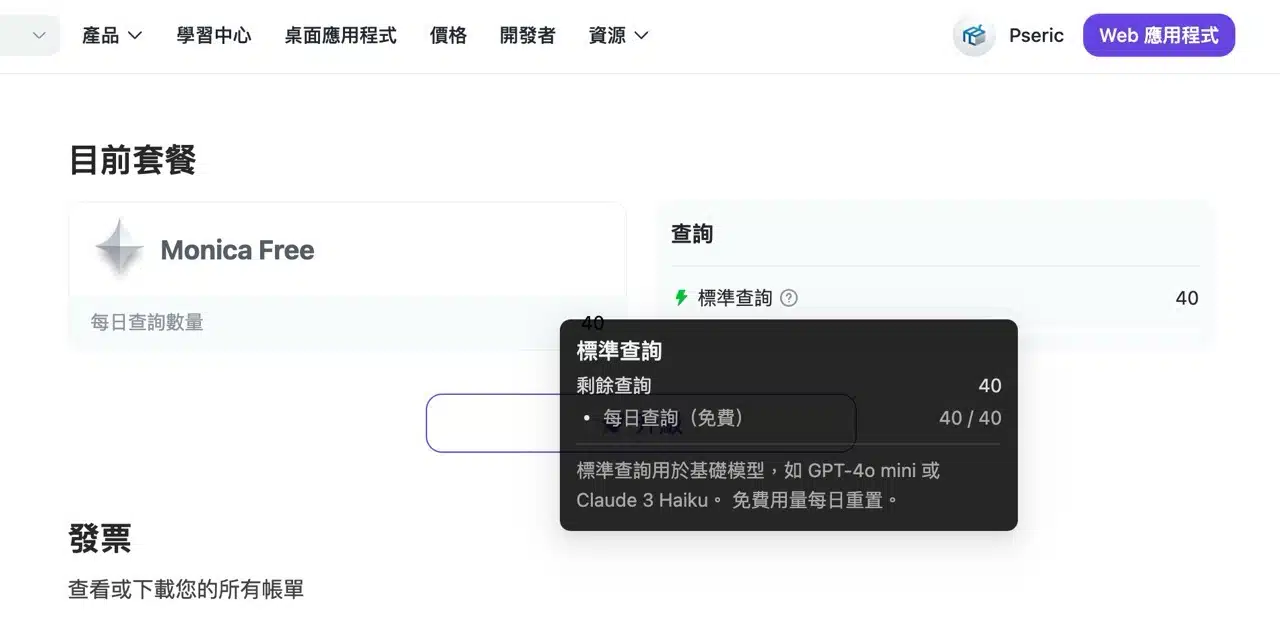Click the 每日查詢數量 row in the plan card
This screenshot has width=1280, height=620.
(x=147, y=322)
